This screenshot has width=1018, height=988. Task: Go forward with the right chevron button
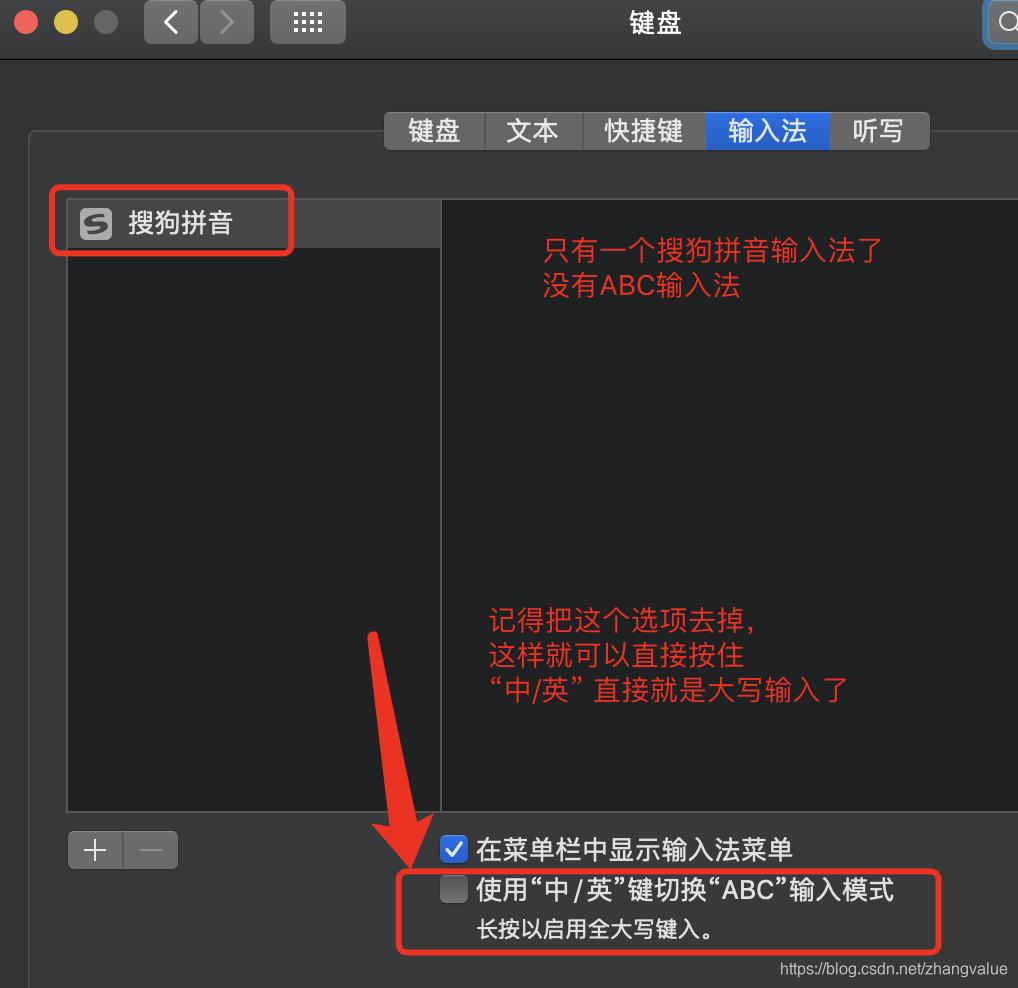(x=227, y=22)
